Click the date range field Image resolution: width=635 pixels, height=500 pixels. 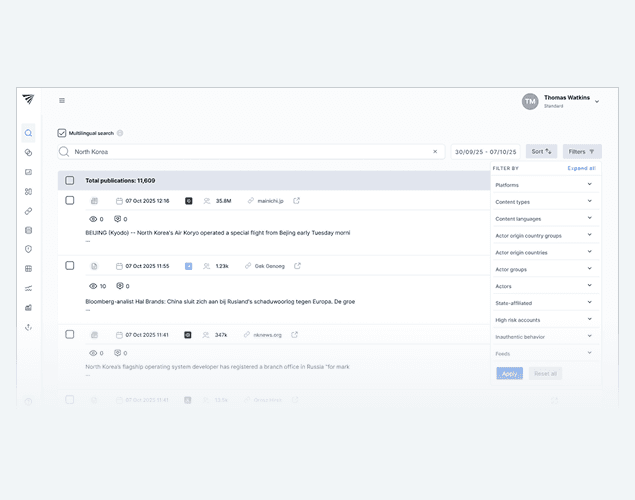tap(484, 152)
